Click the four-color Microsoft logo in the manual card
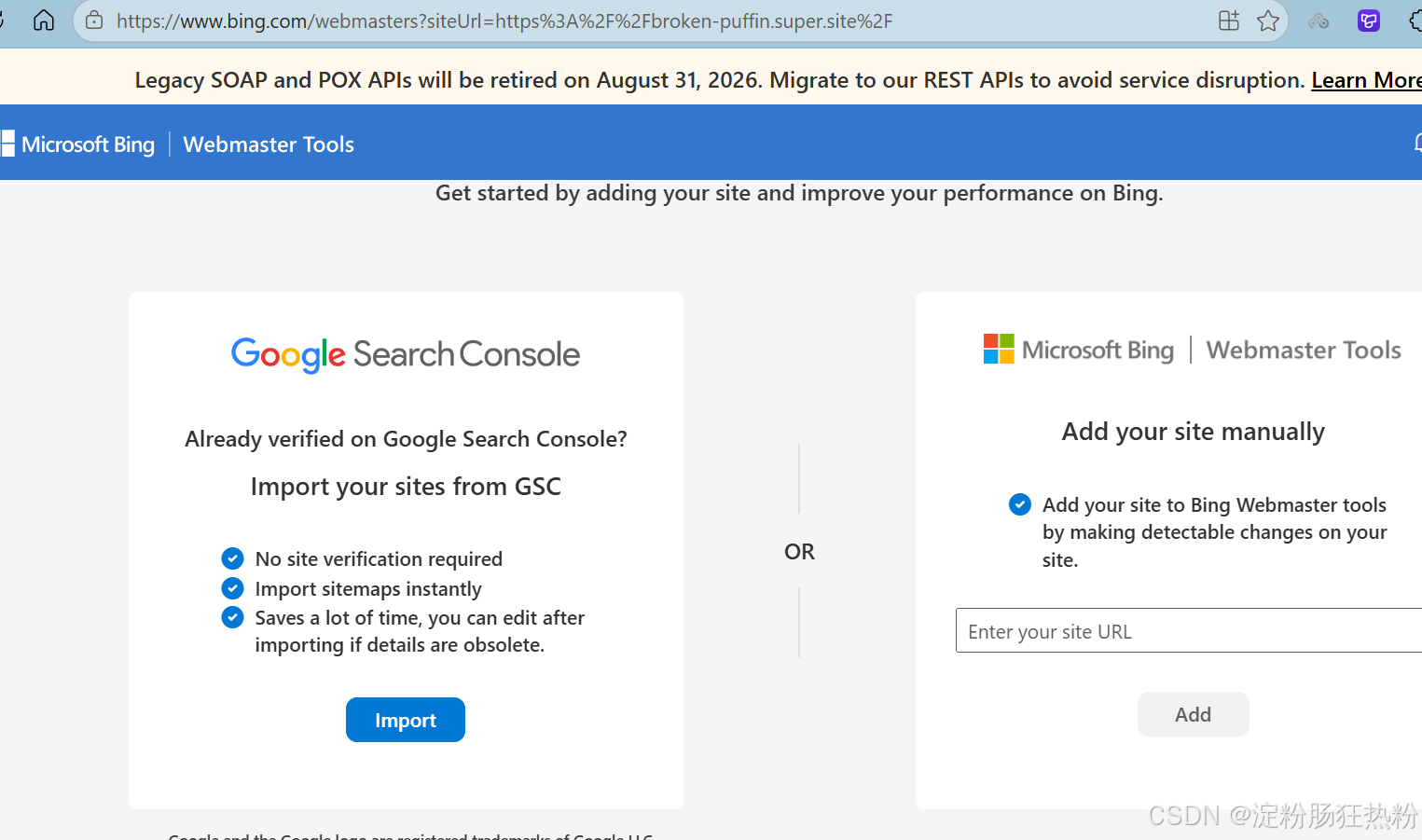Screen dimensions: 1422x840 pos(999,350)
